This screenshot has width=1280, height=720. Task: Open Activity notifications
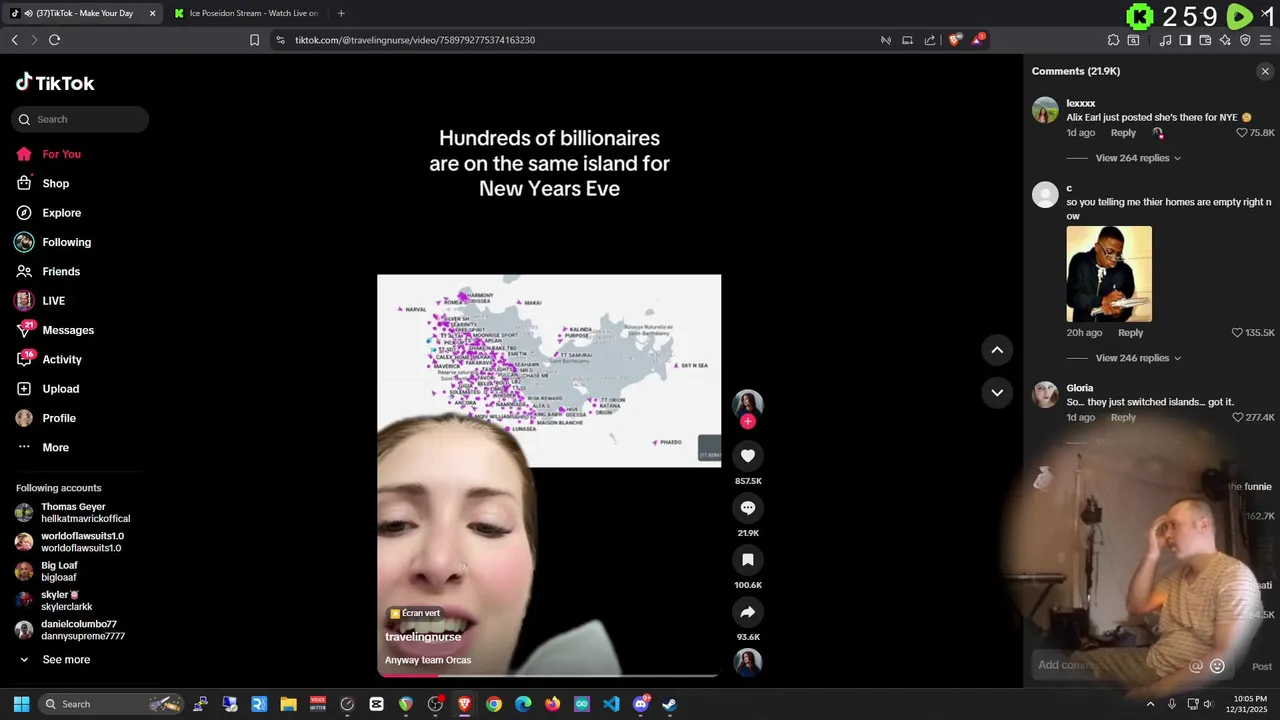[49, 359]
